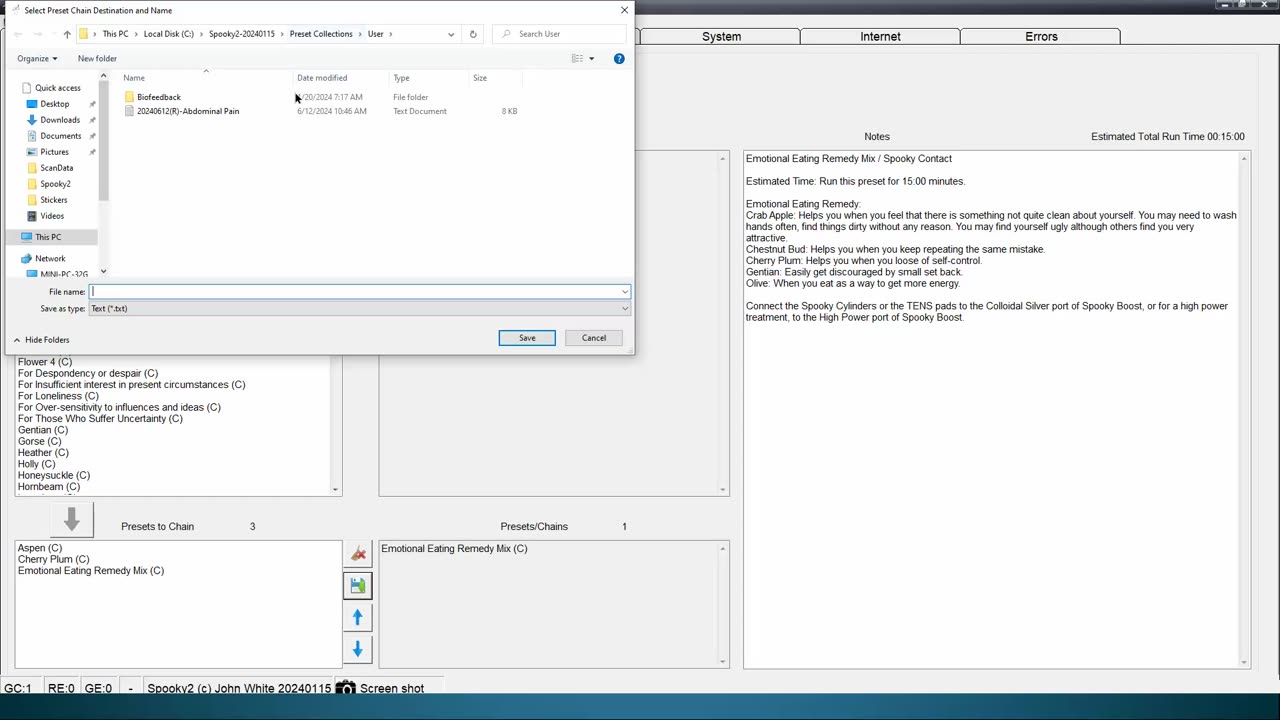Select Network in the navigation pane

50,258
